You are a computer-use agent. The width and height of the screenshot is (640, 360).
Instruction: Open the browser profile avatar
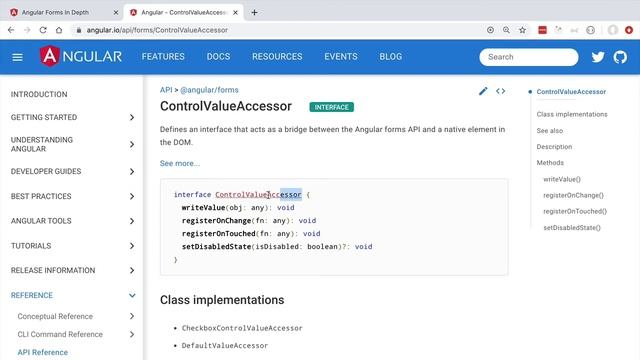click(x=613, y=30)
